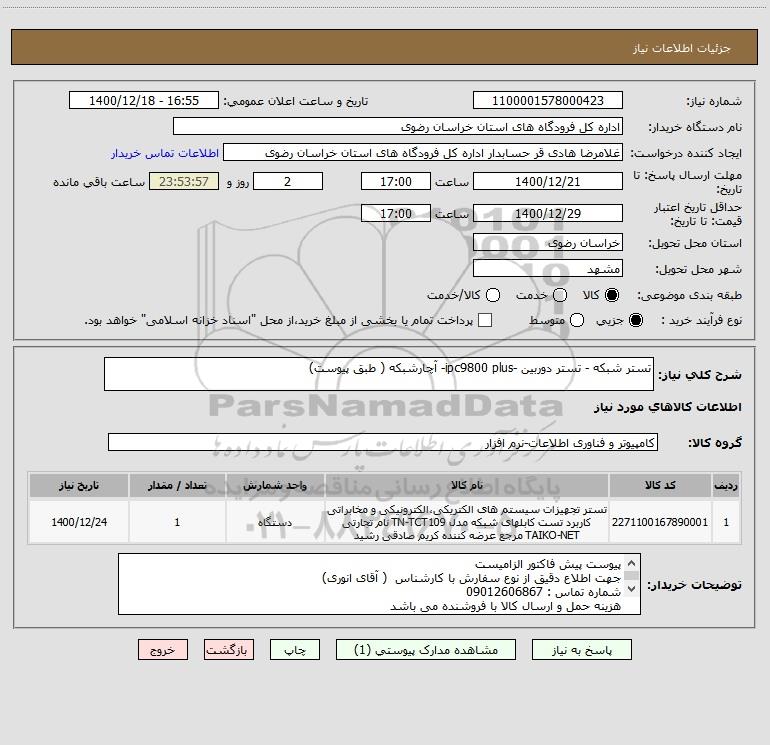Click the واحد شمارش column header
Viewport: 770px width, 745px height.
point(275,486)
